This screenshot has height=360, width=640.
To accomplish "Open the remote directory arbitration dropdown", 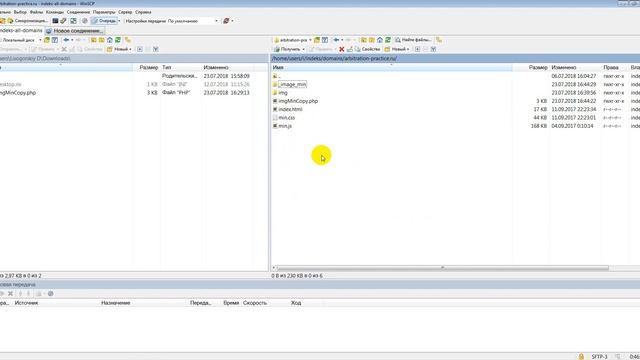I will 293,40.
